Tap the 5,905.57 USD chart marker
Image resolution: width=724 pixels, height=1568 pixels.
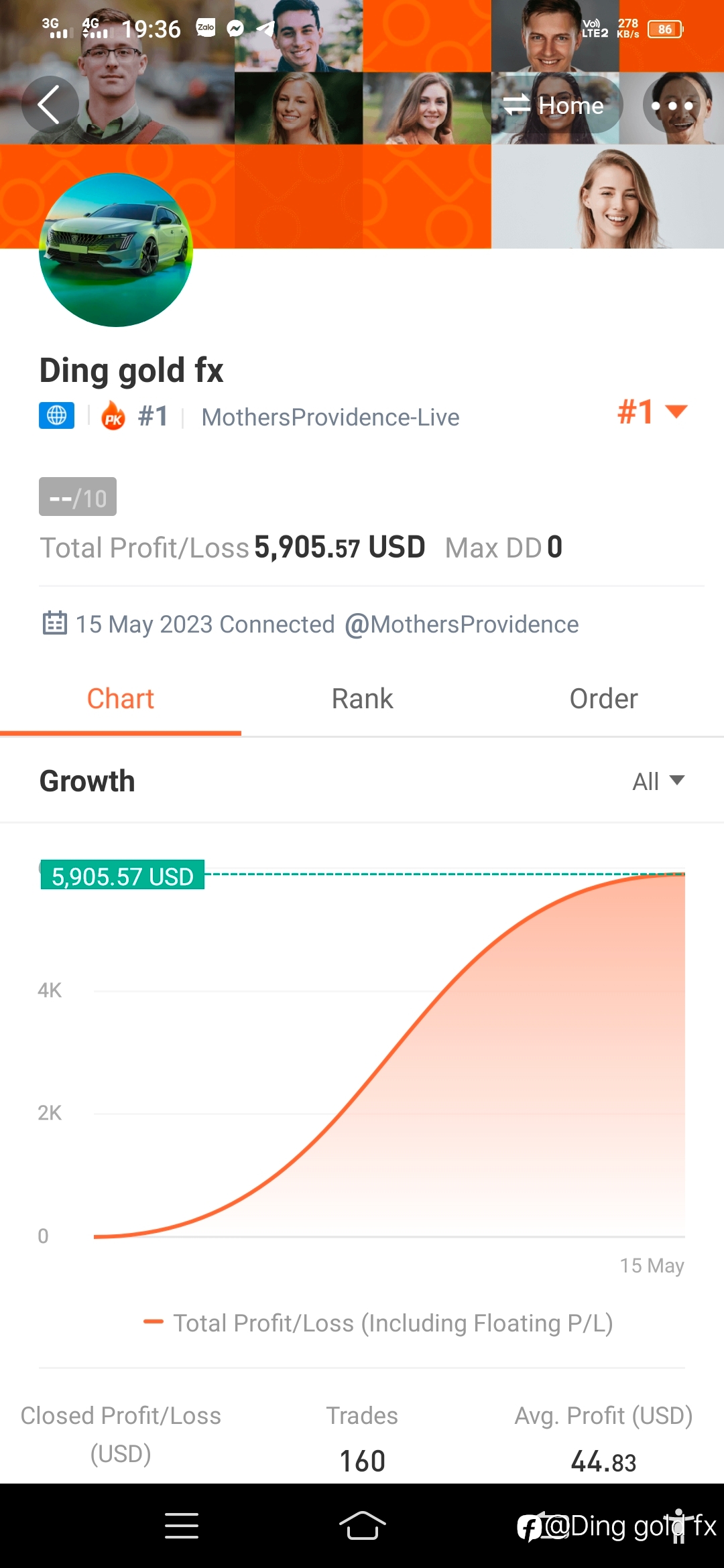[x=122, y=875]
